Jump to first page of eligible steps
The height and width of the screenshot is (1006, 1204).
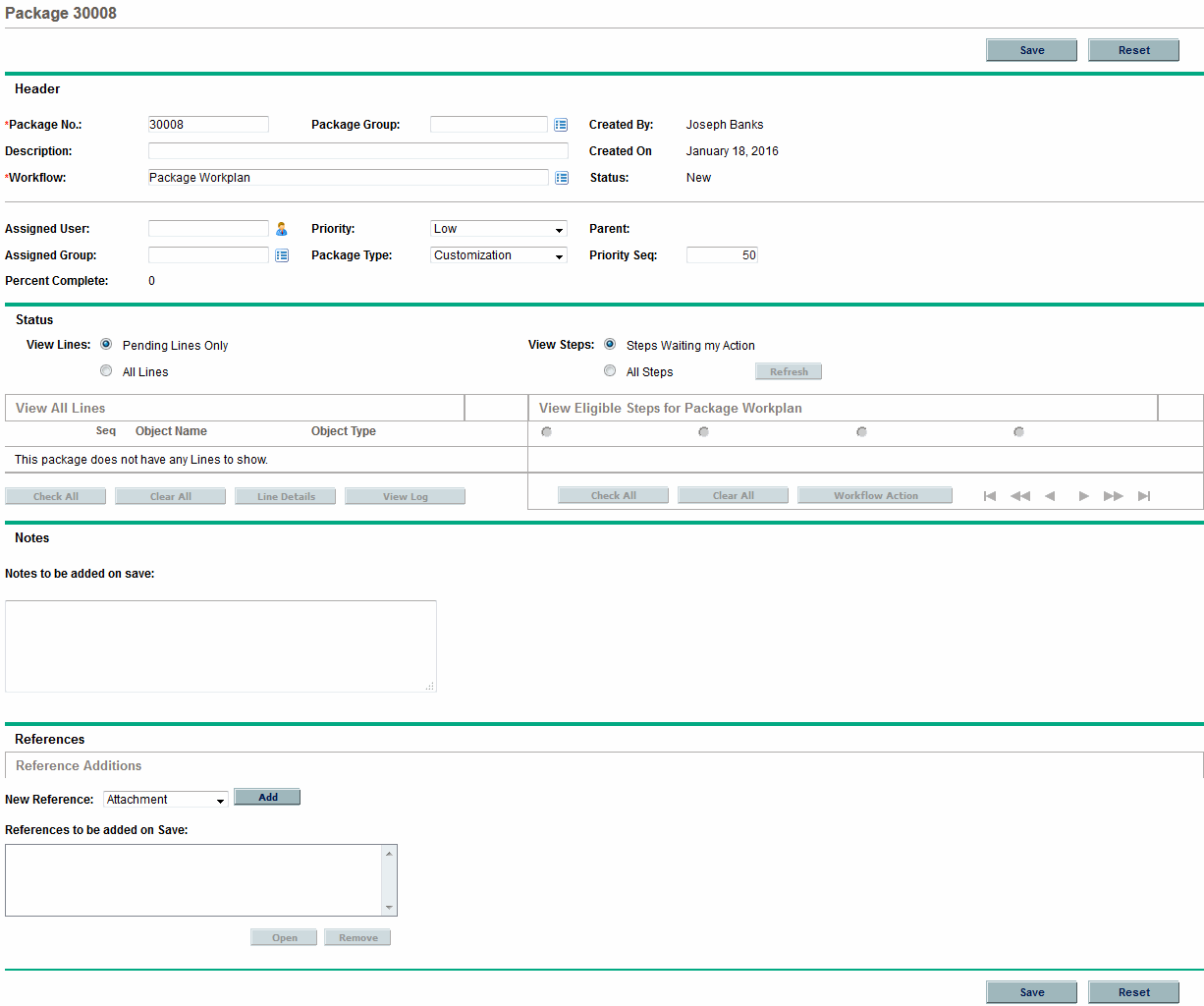pos(990,496)
